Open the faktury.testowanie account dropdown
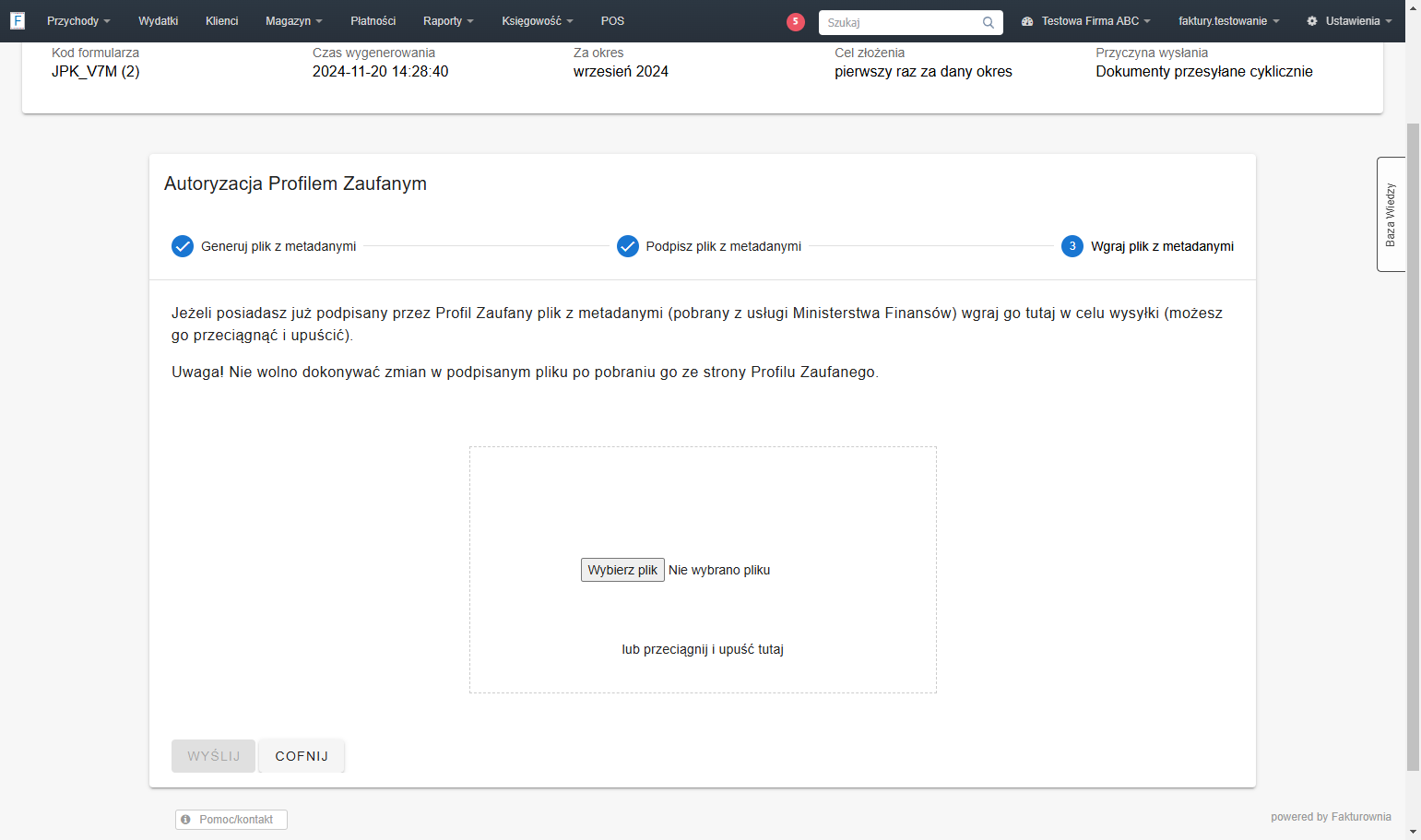 coord(1229,21)
